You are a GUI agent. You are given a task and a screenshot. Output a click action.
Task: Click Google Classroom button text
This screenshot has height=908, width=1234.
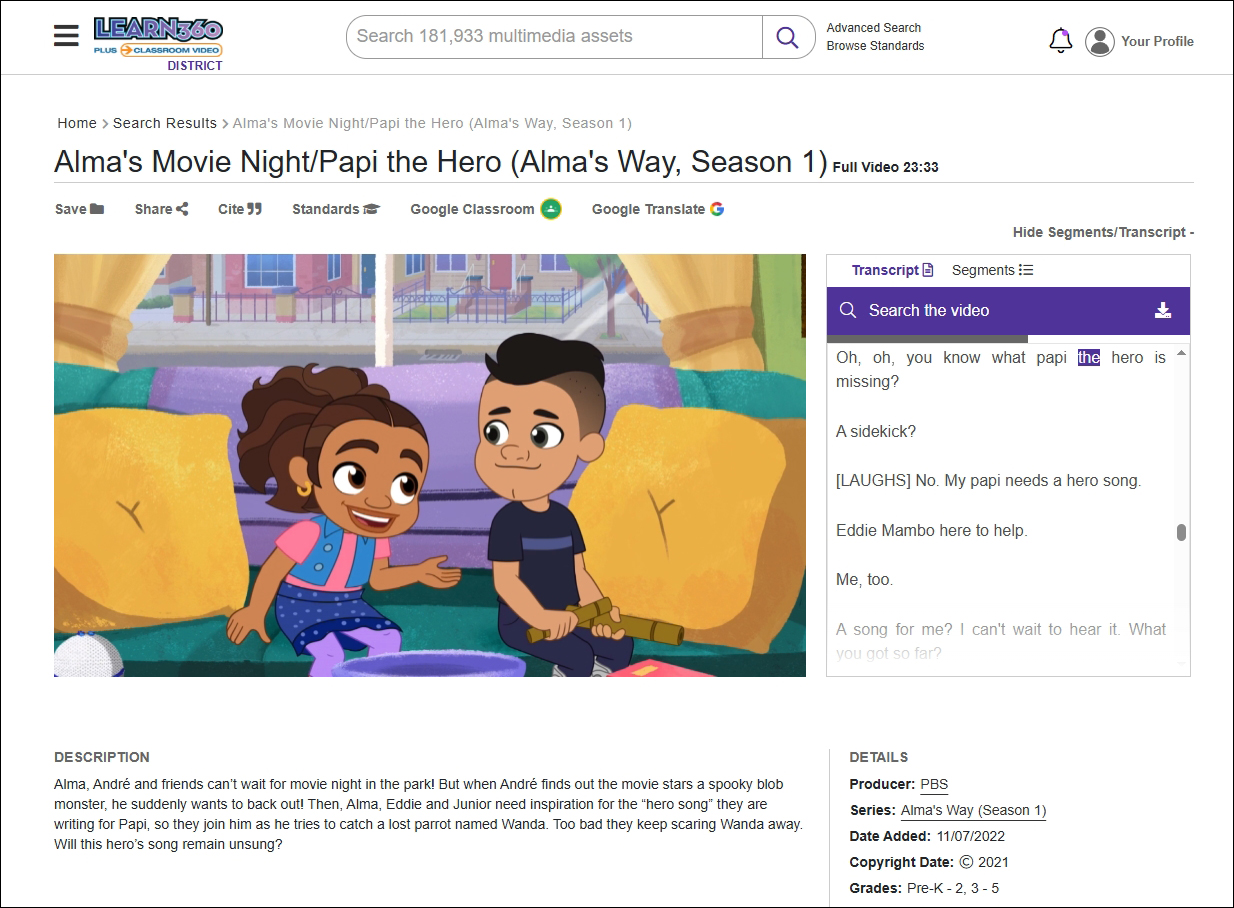coord(472,209)
